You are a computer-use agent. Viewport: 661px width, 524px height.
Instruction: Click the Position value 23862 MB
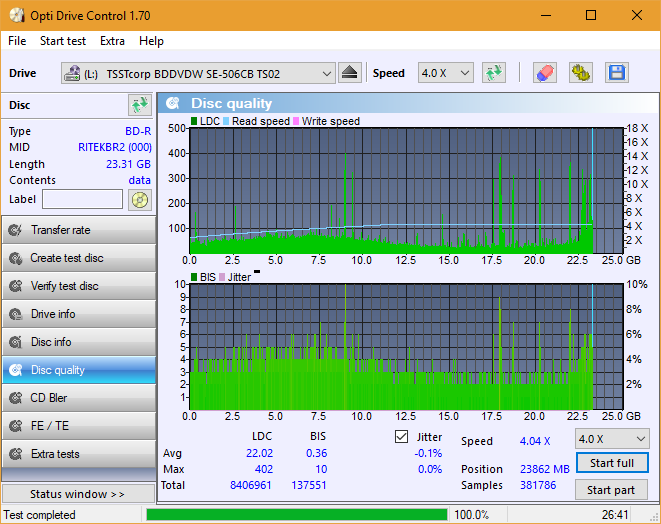[545, 469]
